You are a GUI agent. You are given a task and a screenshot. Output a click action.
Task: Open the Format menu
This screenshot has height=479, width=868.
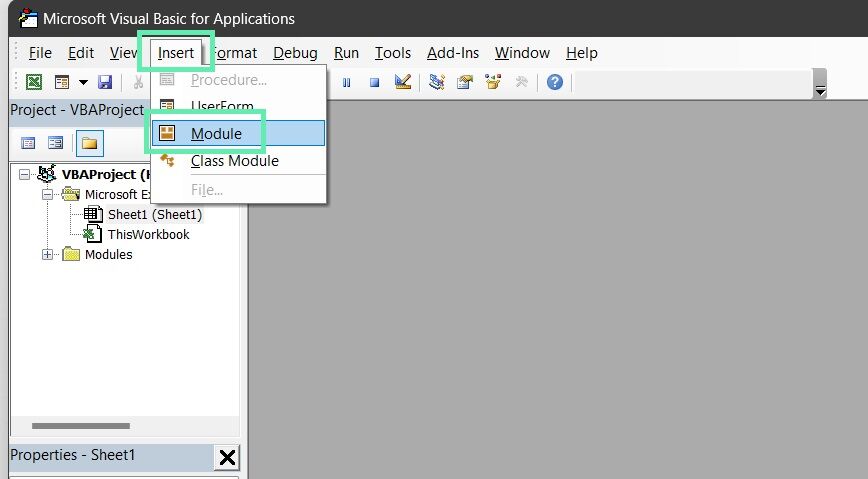pyautogui.click(x=235, y=53)
